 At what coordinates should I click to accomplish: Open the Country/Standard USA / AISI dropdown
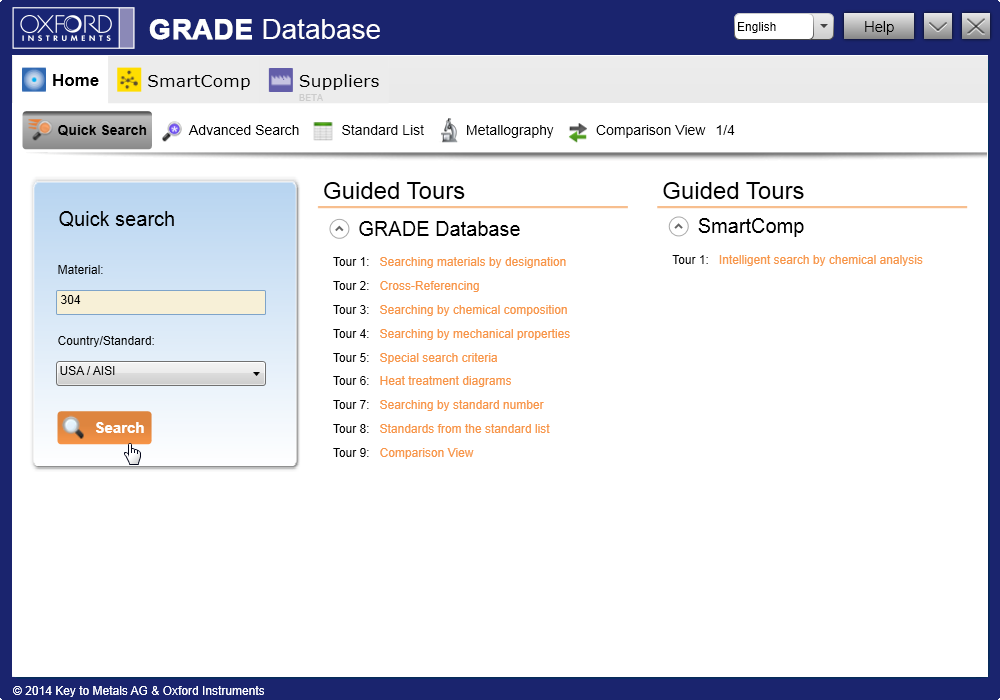161,373
